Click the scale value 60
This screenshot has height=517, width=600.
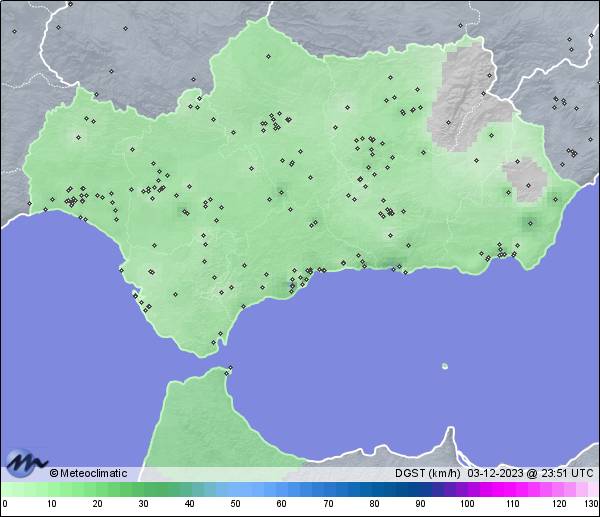click(x=281, y=504)
